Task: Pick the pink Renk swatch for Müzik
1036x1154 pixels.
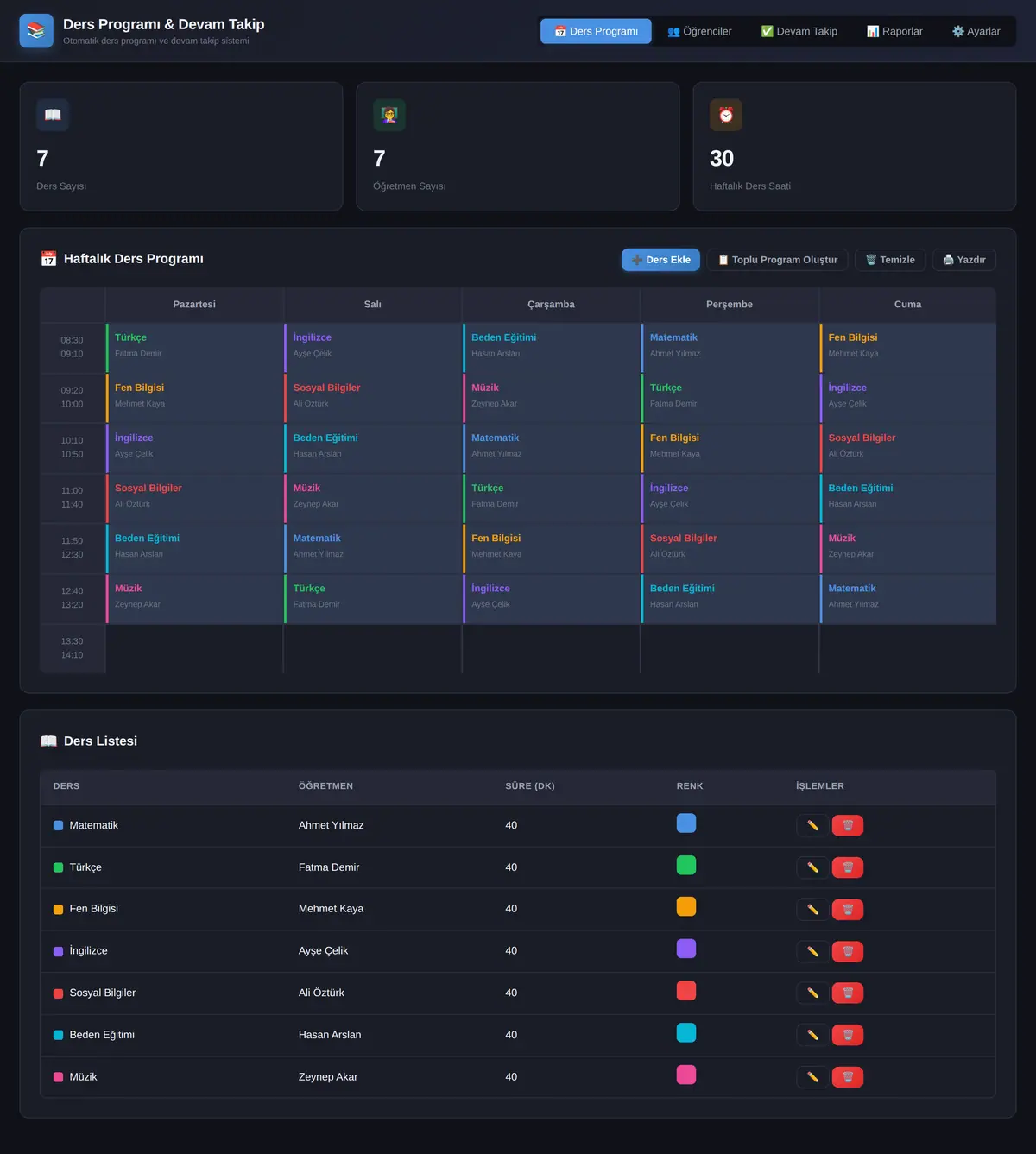Action: 686,1075
